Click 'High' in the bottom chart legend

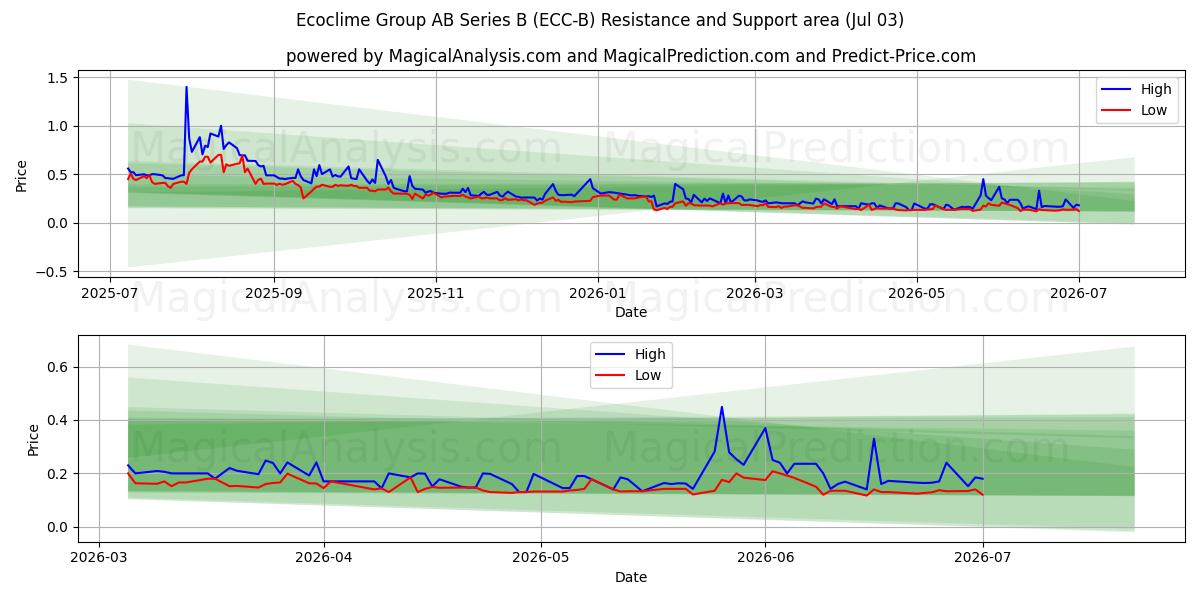point(650,355)
